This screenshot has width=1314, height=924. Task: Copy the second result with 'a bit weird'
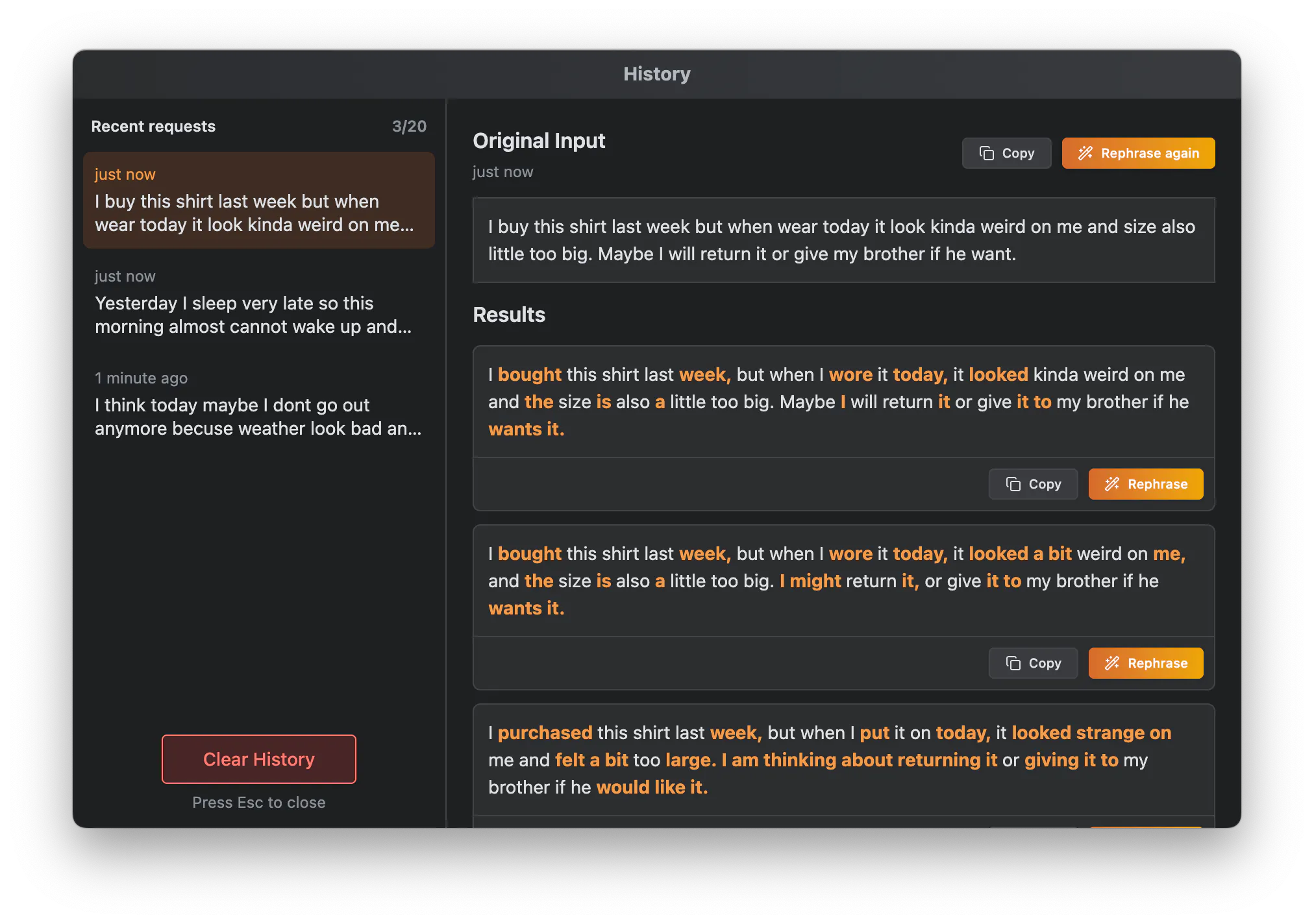1033,663
